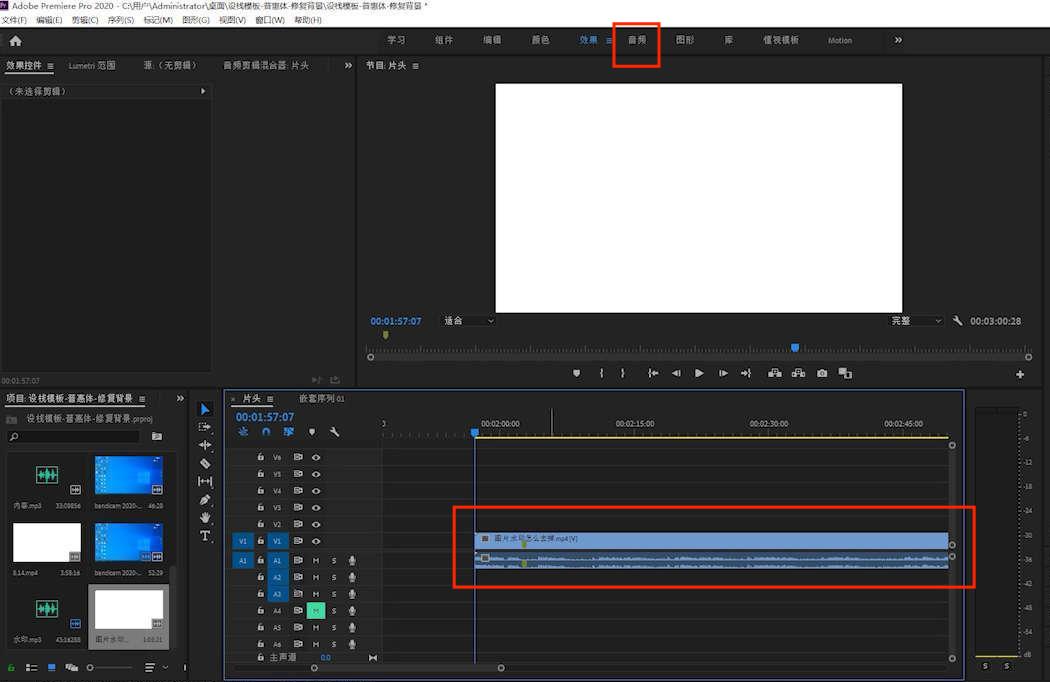
Task: Click the Home icon
Action: click(15, 41)
